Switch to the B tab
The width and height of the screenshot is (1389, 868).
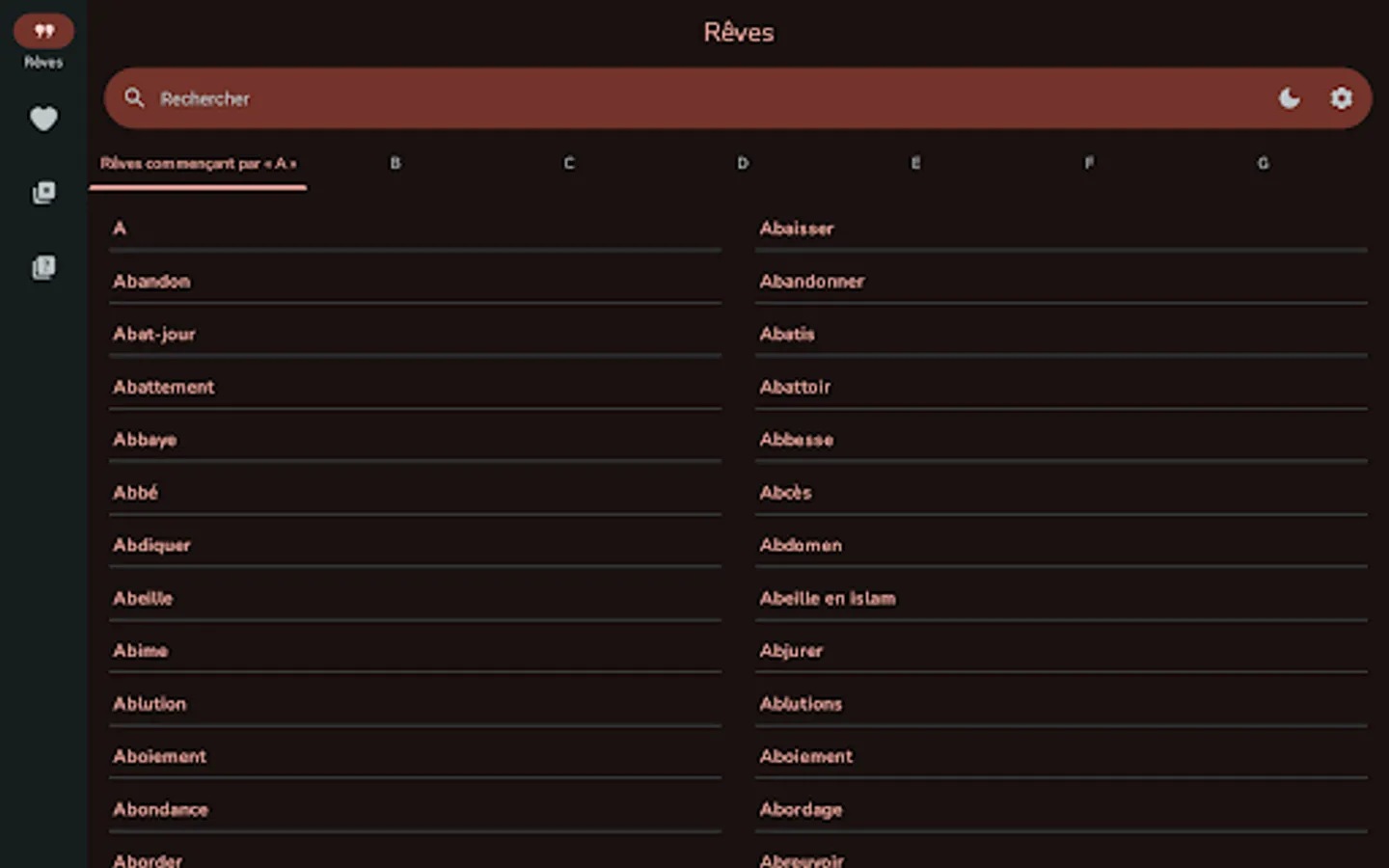[x=395, y=163]
